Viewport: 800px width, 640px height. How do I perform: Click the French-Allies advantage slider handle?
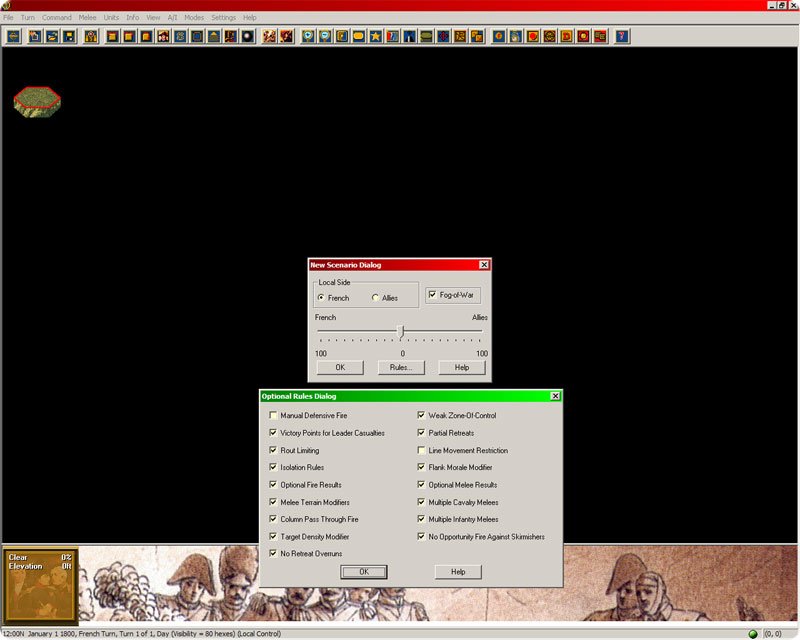point(401,331)
